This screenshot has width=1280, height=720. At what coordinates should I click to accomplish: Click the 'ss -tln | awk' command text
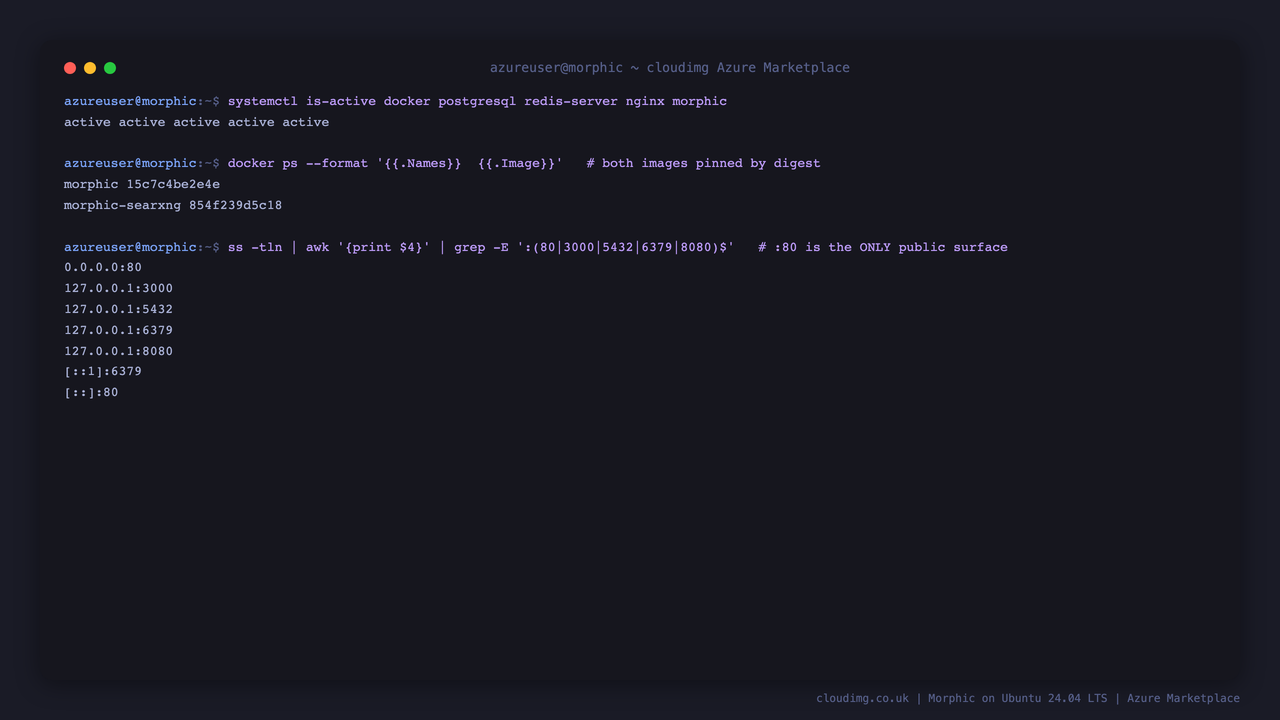pos(481,247)
